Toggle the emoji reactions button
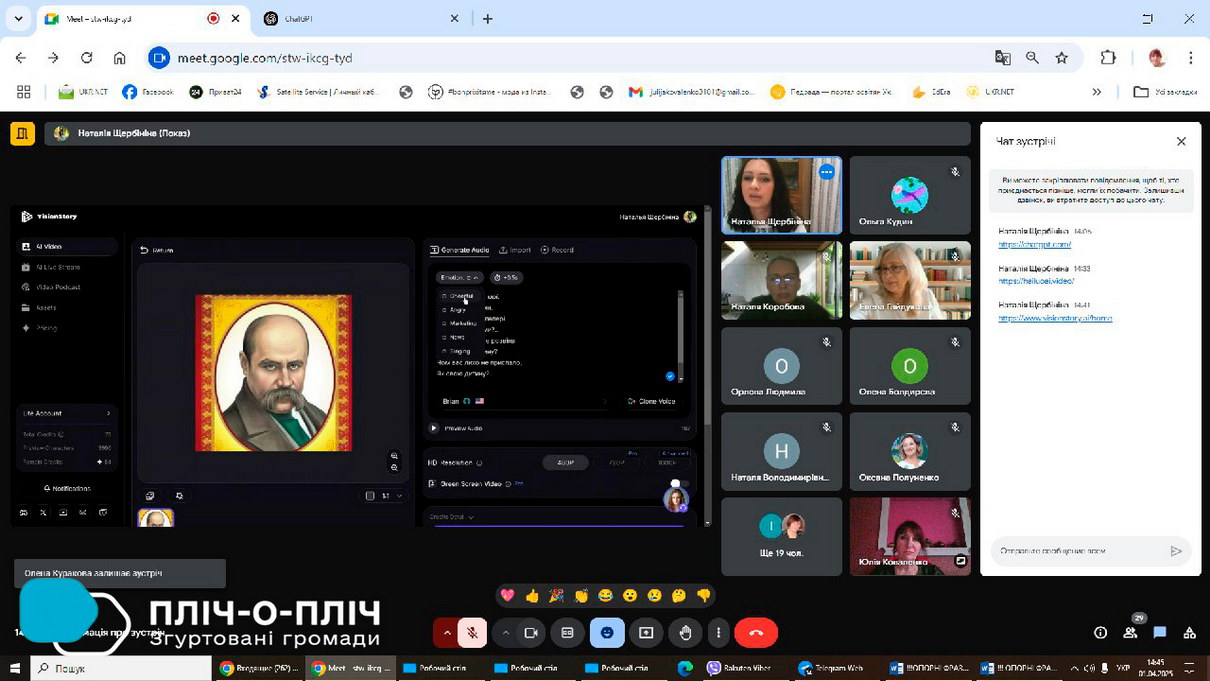This screenshot has height=681, width=1210. pos(607,633)
